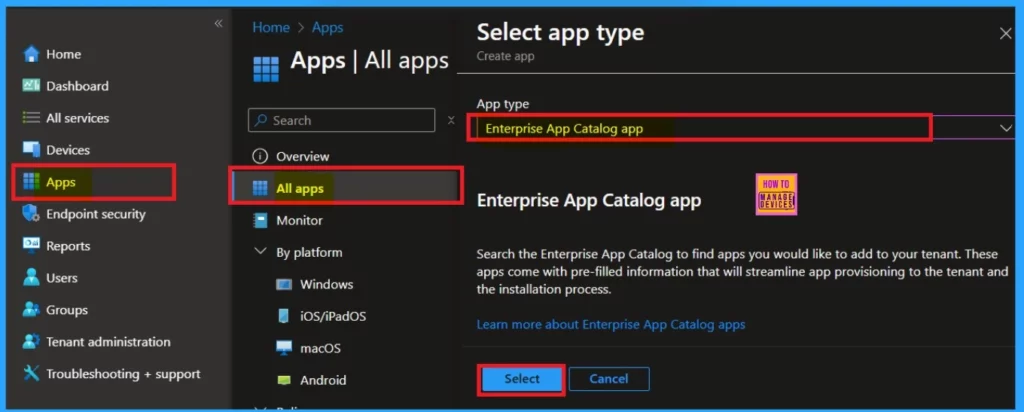Click the Apps breadcrumb link
Screen dimensions: 1024x412
coord(327,27)
